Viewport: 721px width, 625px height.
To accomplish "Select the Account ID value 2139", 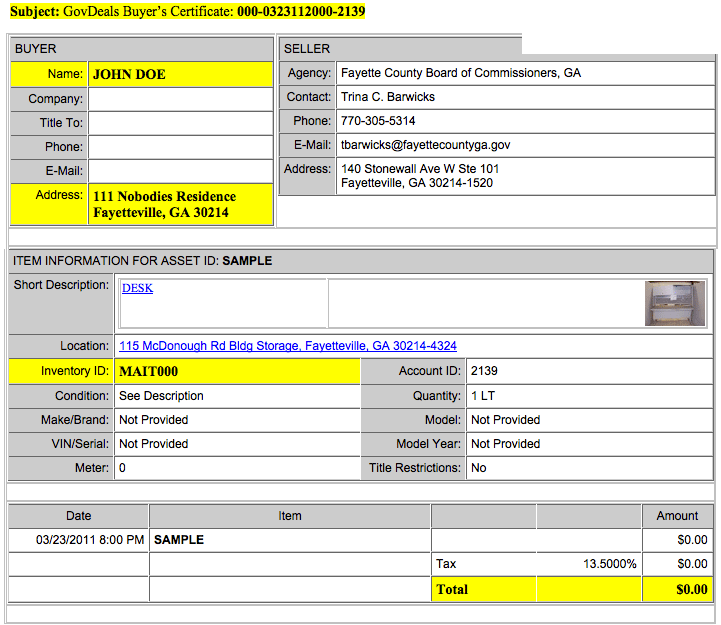I will [484, 371].
